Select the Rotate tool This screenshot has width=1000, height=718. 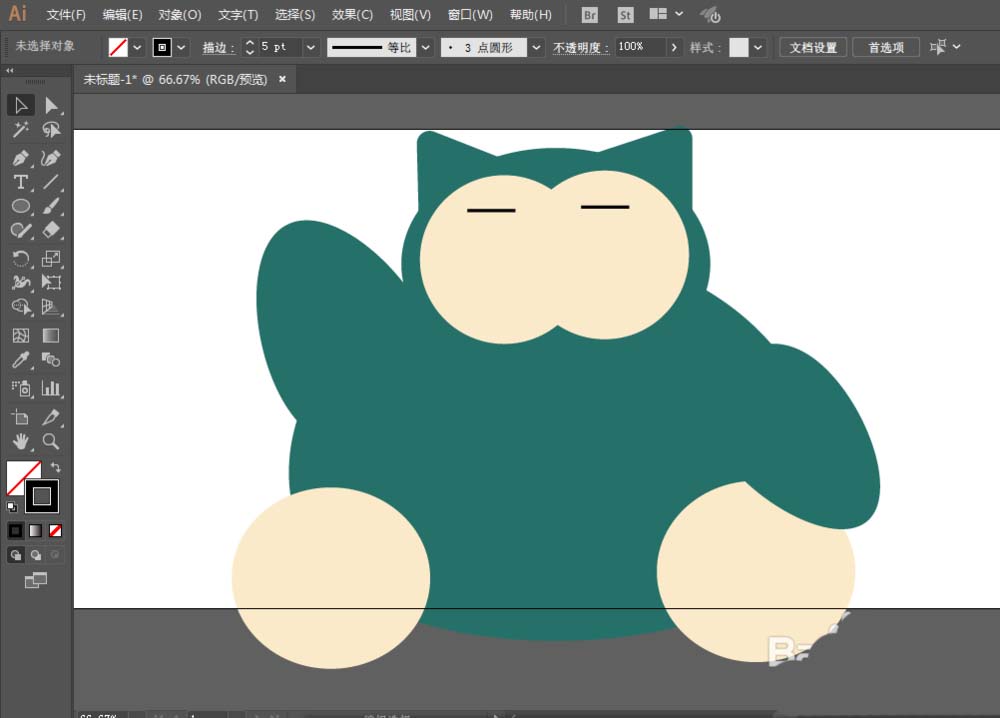[20, 258]
